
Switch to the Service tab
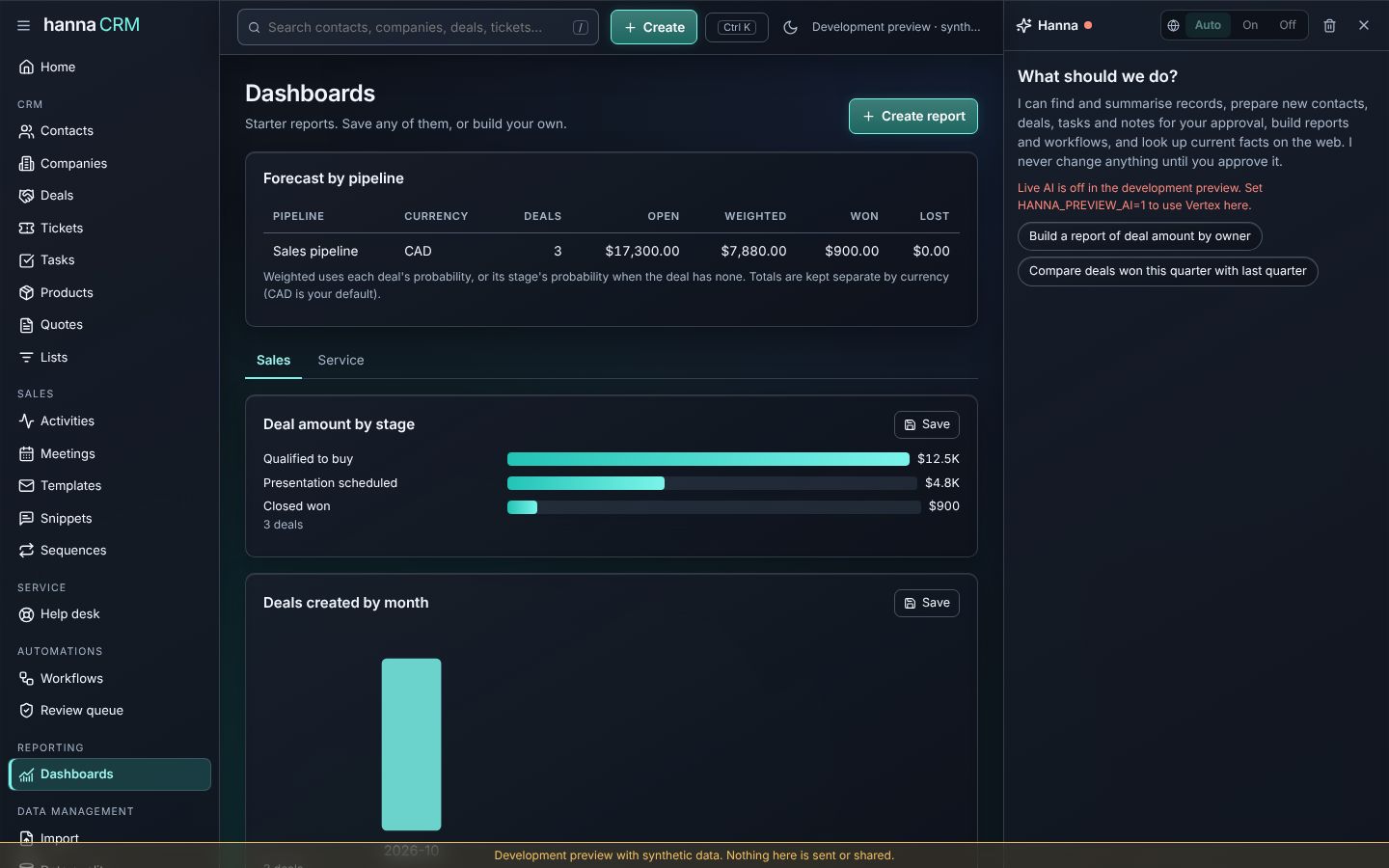[x=340, y=361]
